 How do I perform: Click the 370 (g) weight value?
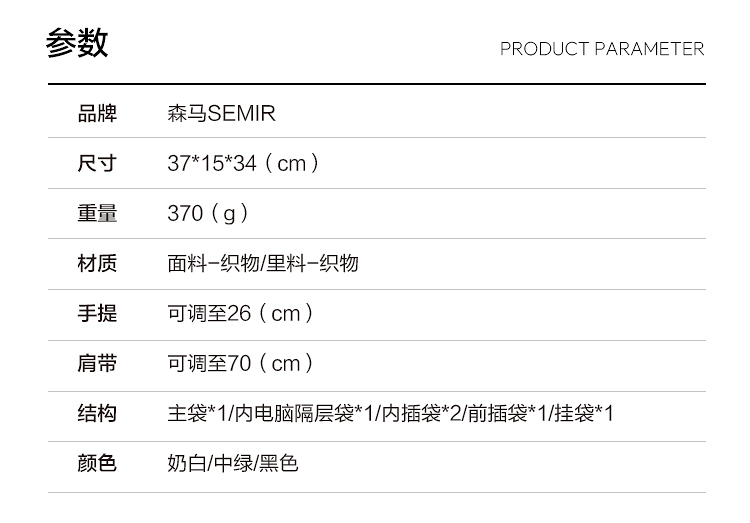[x=208, y=213]
